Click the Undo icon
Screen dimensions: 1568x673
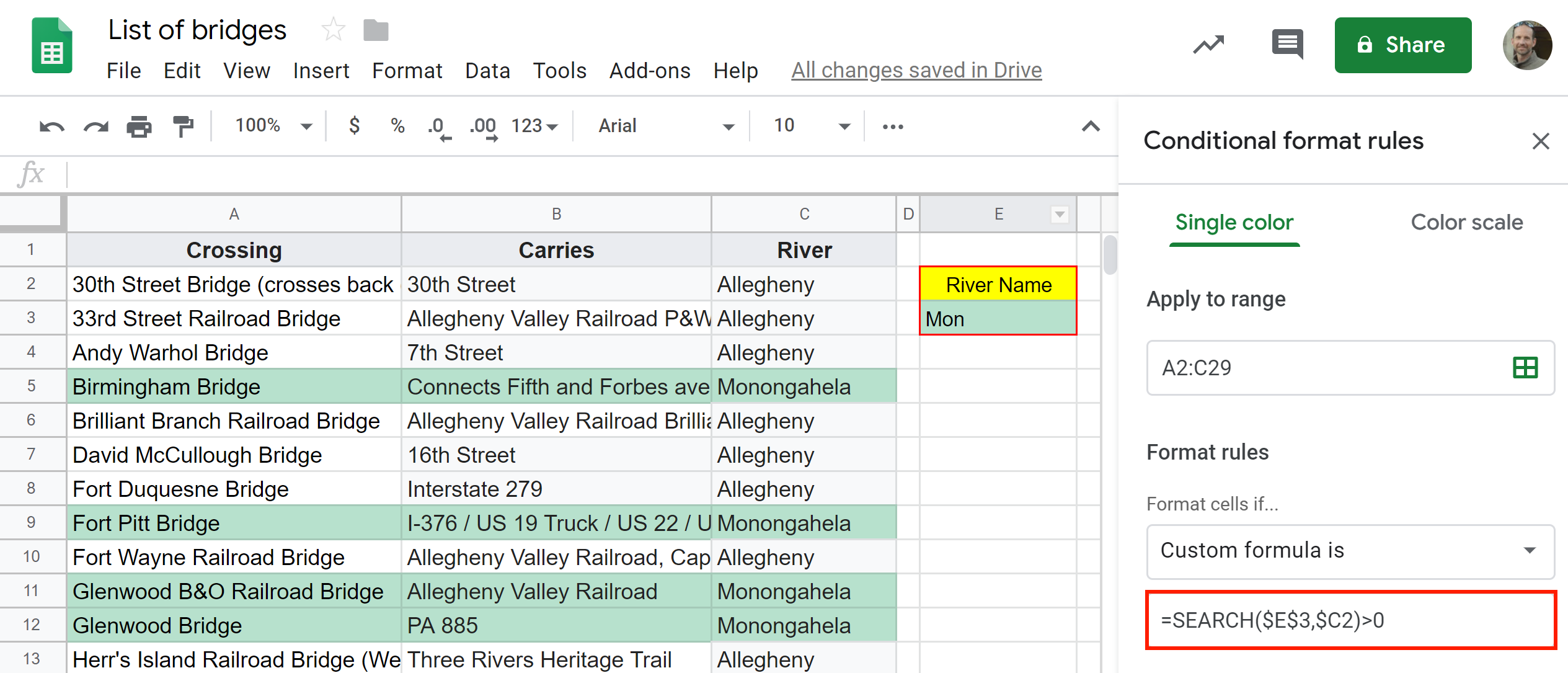pyautogui.click(x=51, y=126)
